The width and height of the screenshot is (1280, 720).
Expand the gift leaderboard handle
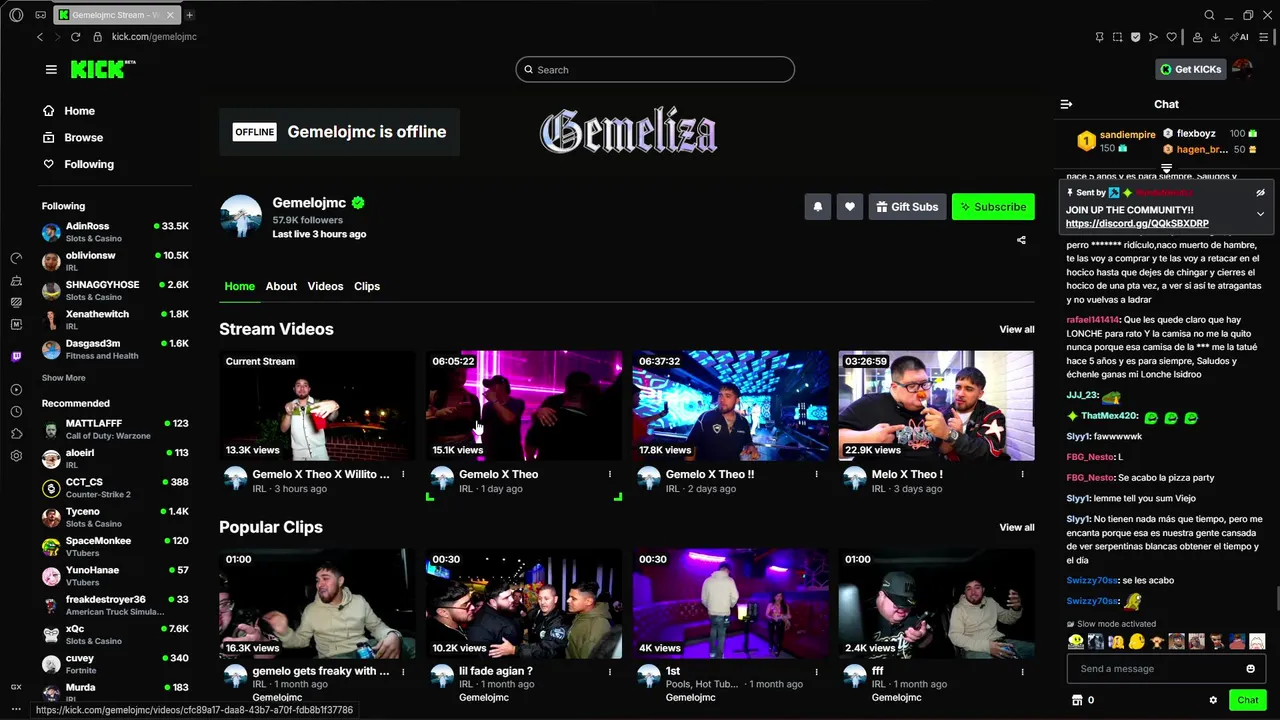[x=1166, y=168]
